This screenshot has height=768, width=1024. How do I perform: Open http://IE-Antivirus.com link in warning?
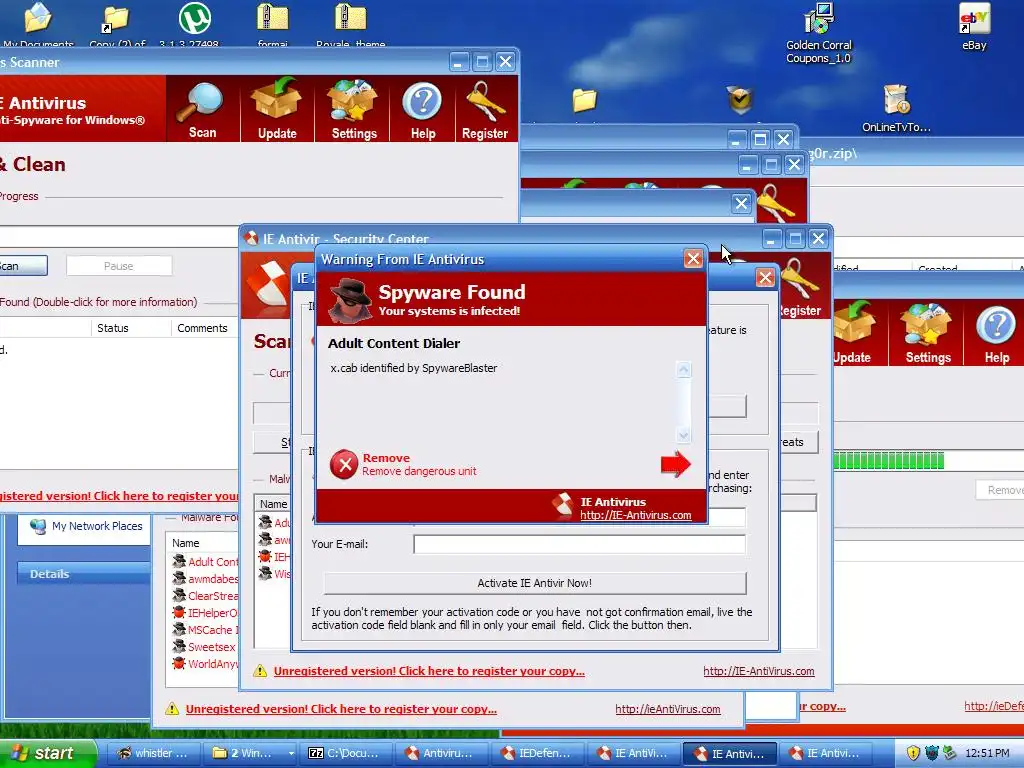635,515
